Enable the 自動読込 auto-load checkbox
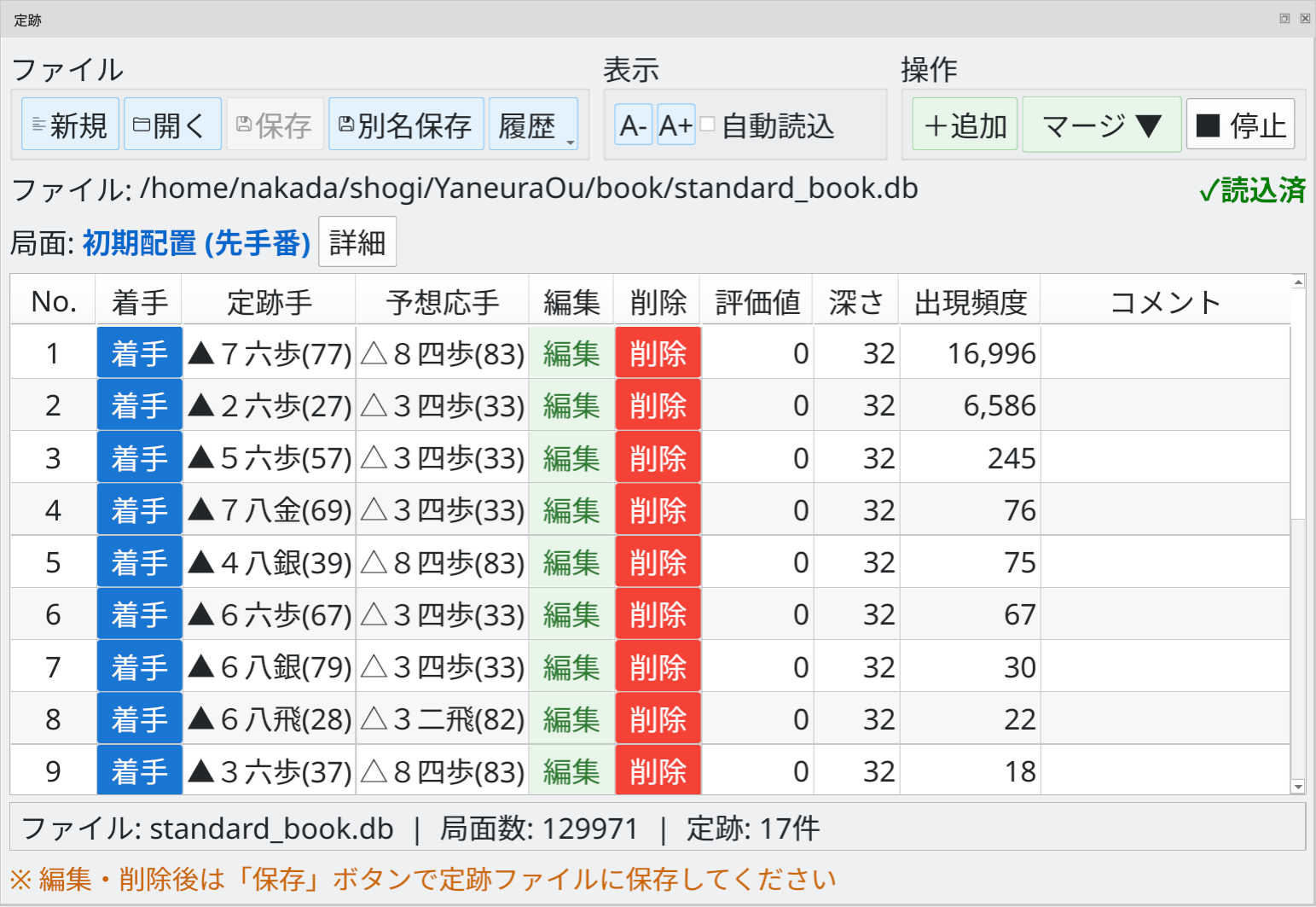Image resolution: width=1316 pixels, height=907 pixels. (706, 125)
